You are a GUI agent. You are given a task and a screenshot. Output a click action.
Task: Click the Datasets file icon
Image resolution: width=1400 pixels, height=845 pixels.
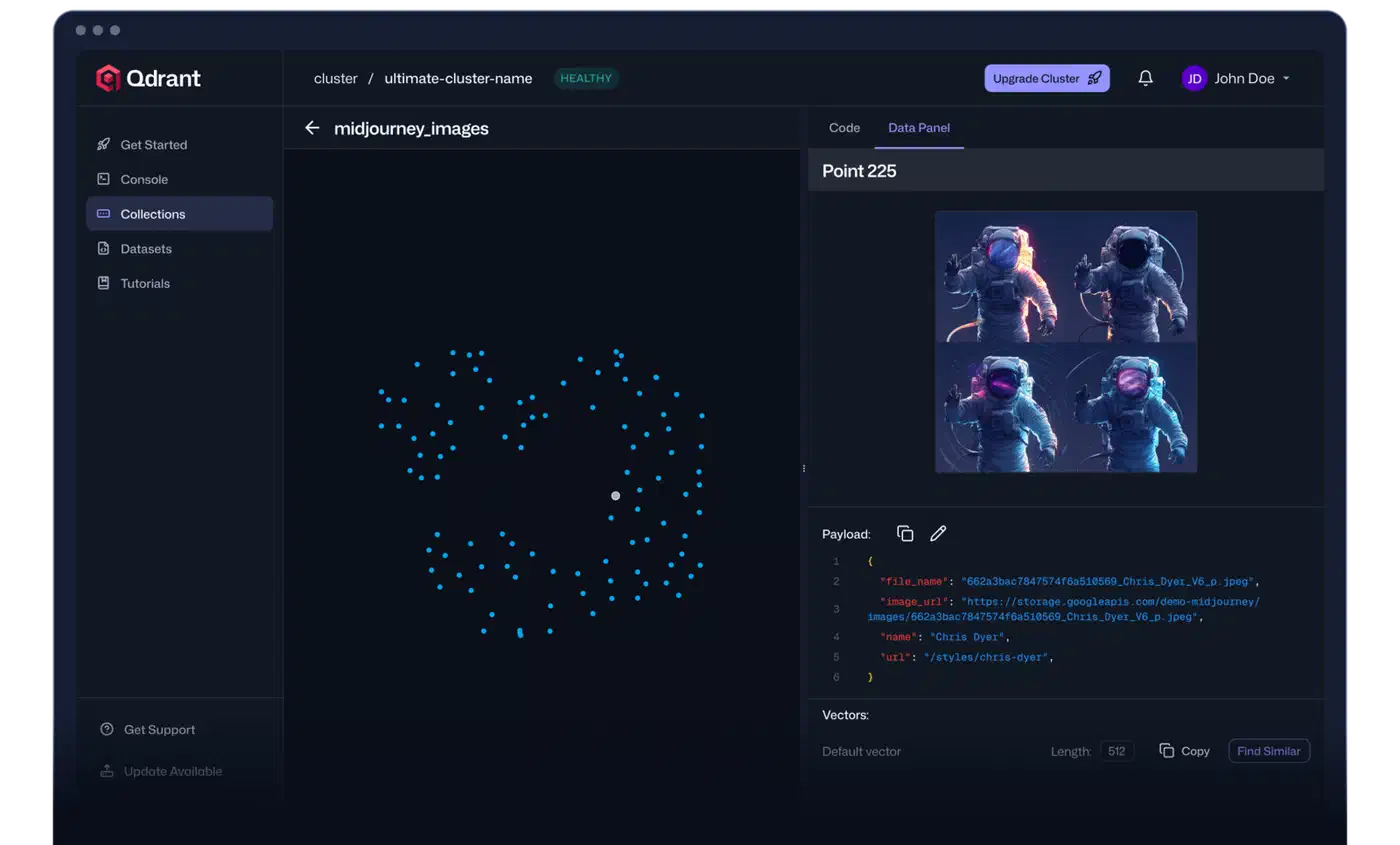point(103,249)
